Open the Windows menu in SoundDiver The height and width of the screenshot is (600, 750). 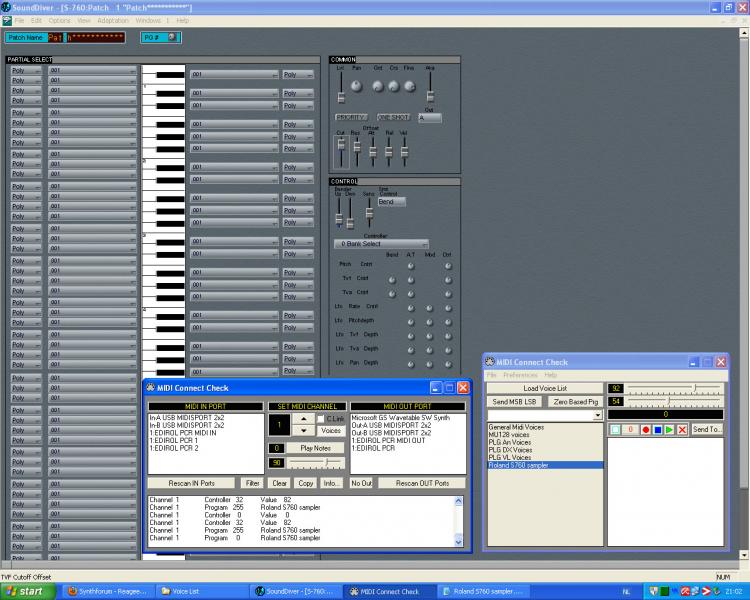148,21
